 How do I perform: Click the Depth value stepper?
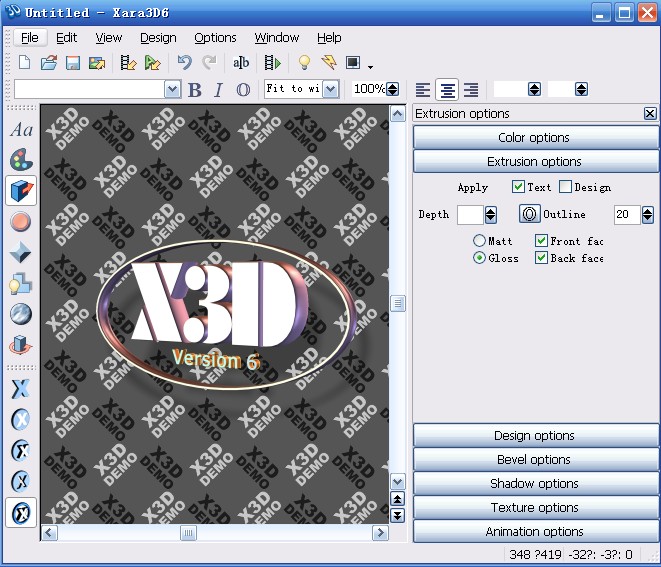click(x=490, y=215)
